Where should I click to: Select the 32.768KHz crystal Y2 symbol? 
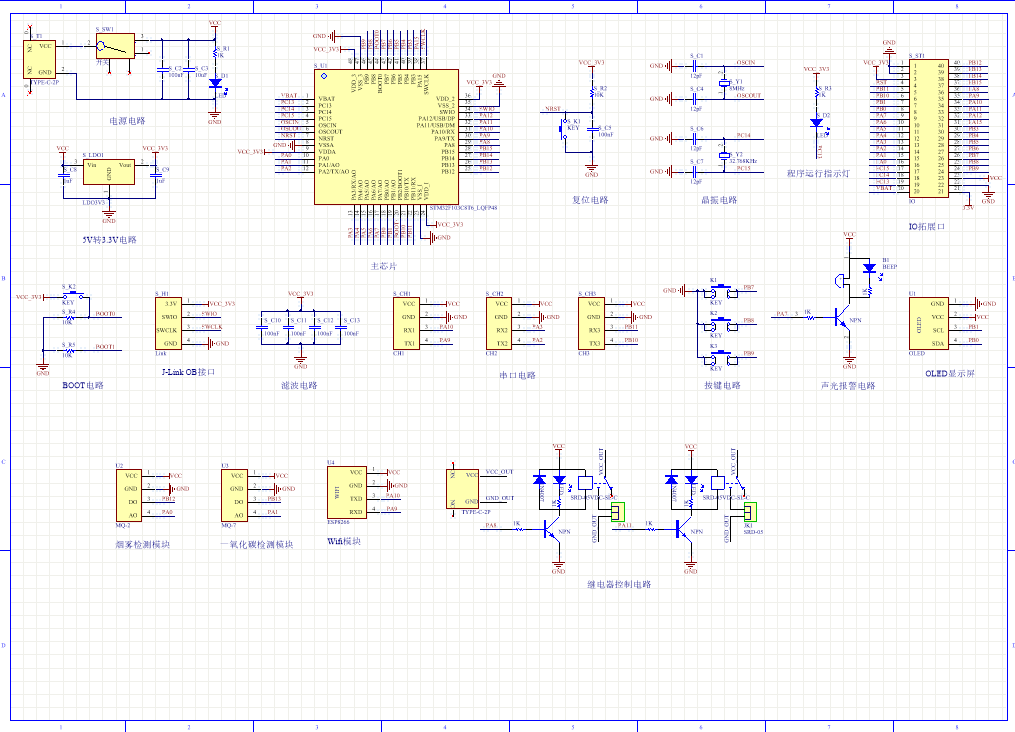coord(724,155)
